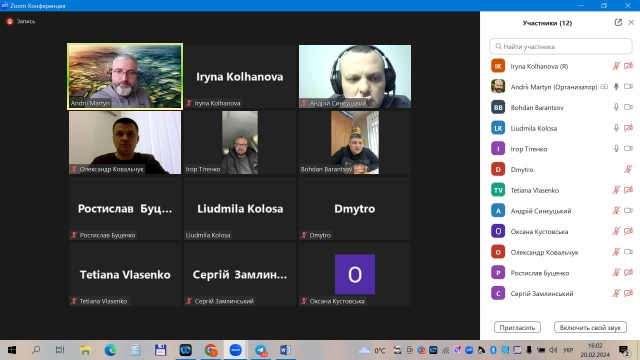This screenshot has width=640, height=360.
Task: Open taskbar search
Action: click(36, 350)
